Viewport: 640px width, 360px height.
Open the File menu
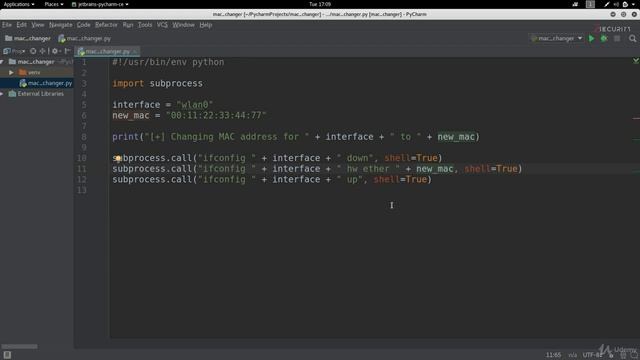7,25
